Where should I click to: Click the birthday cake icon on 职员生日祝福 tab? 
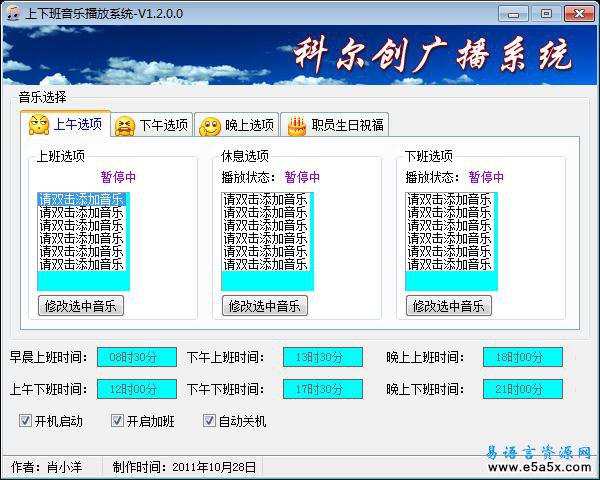(297, 126)
